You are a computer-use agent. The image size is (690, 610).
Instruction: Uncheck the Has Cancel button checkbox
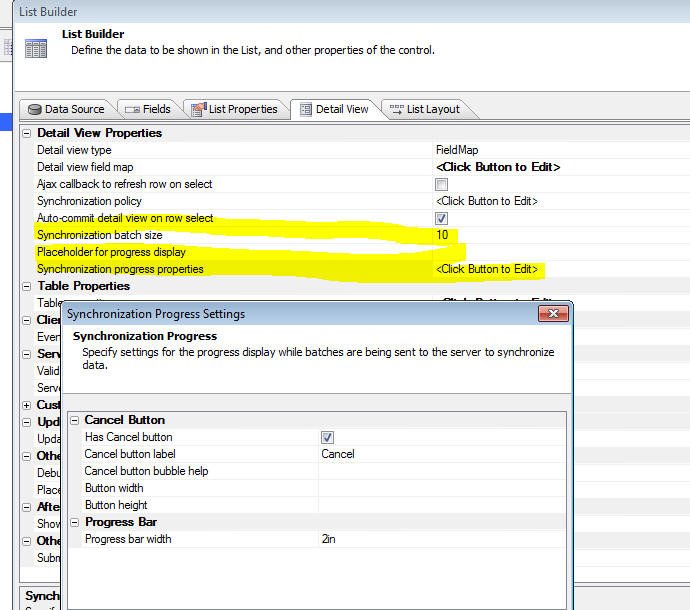[327, 437]
